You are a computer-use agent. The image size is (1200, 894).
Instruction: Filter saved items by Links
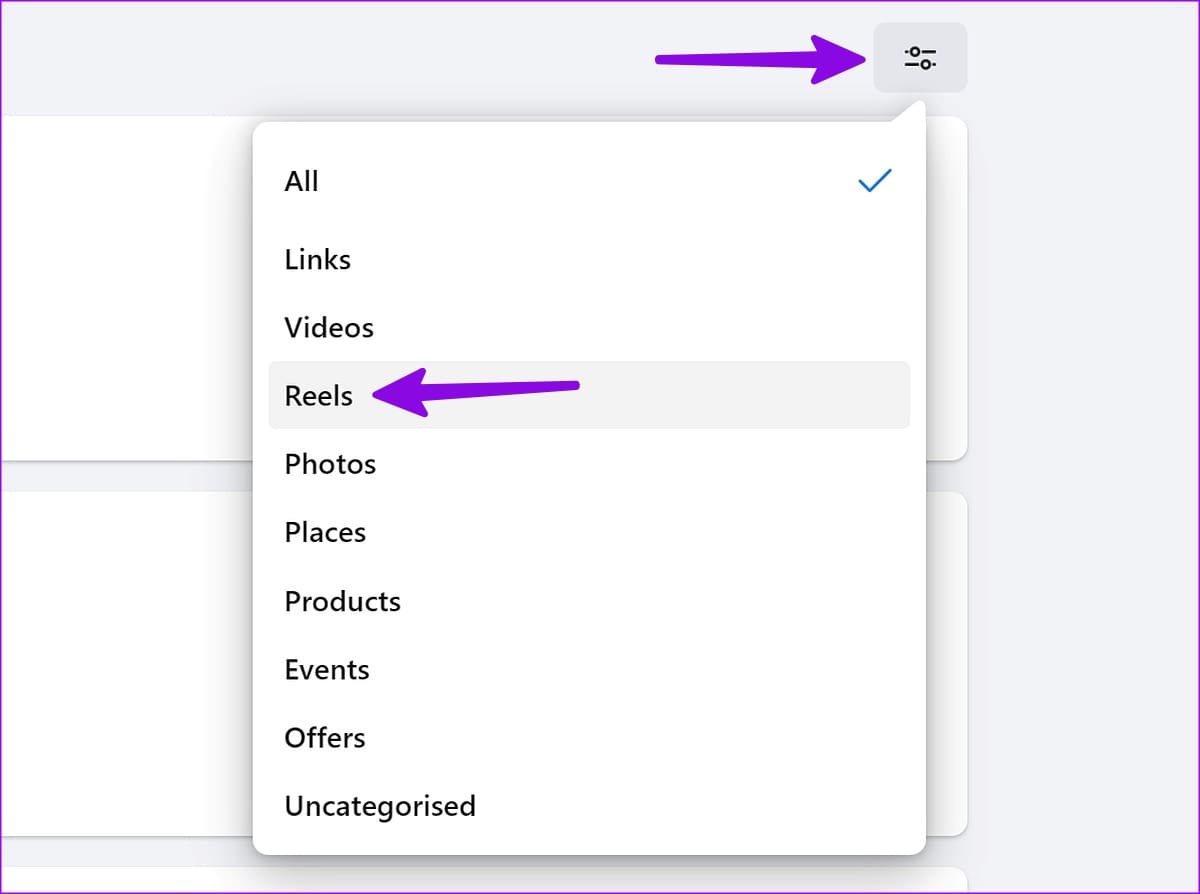[x=589, y=259]
